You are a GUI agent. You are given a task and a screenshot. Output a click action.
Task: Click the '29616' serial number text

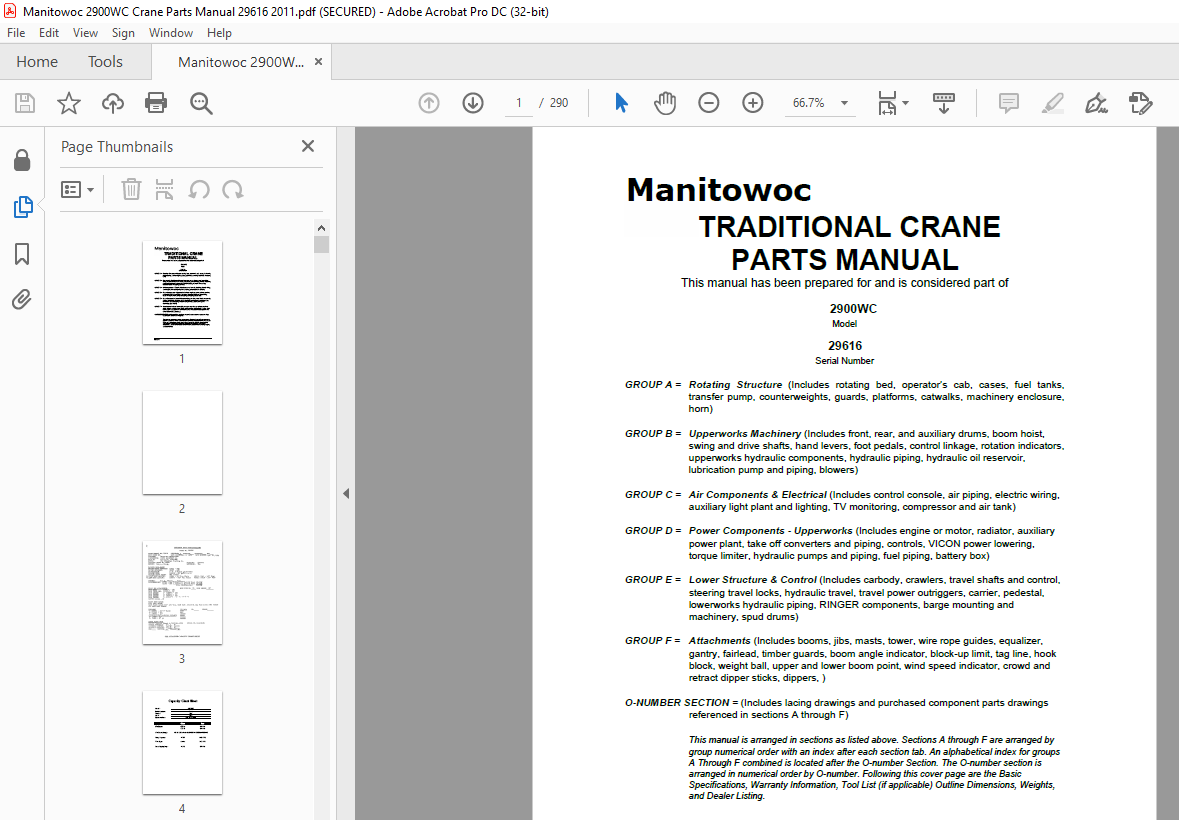pos(845,346)
